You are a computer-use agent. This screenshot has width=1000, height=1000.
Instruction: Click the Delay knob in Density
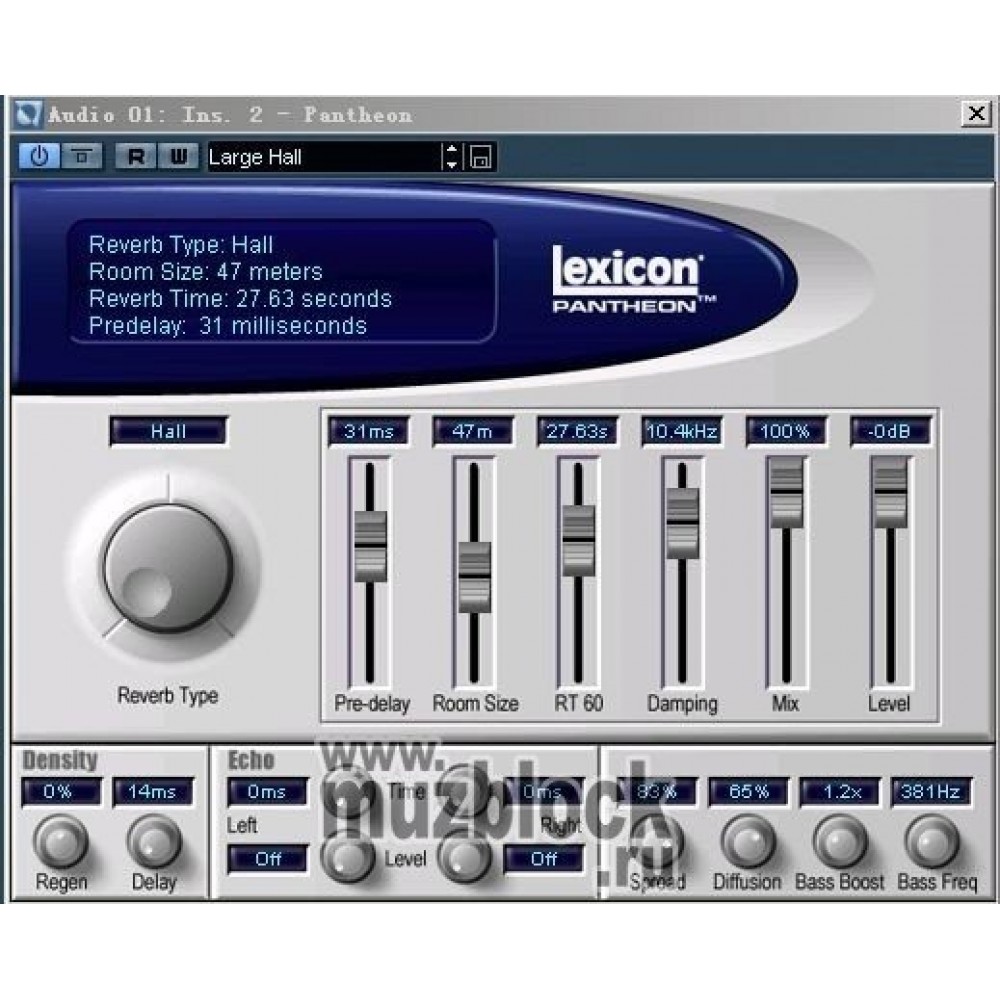[x=154, y=841]
